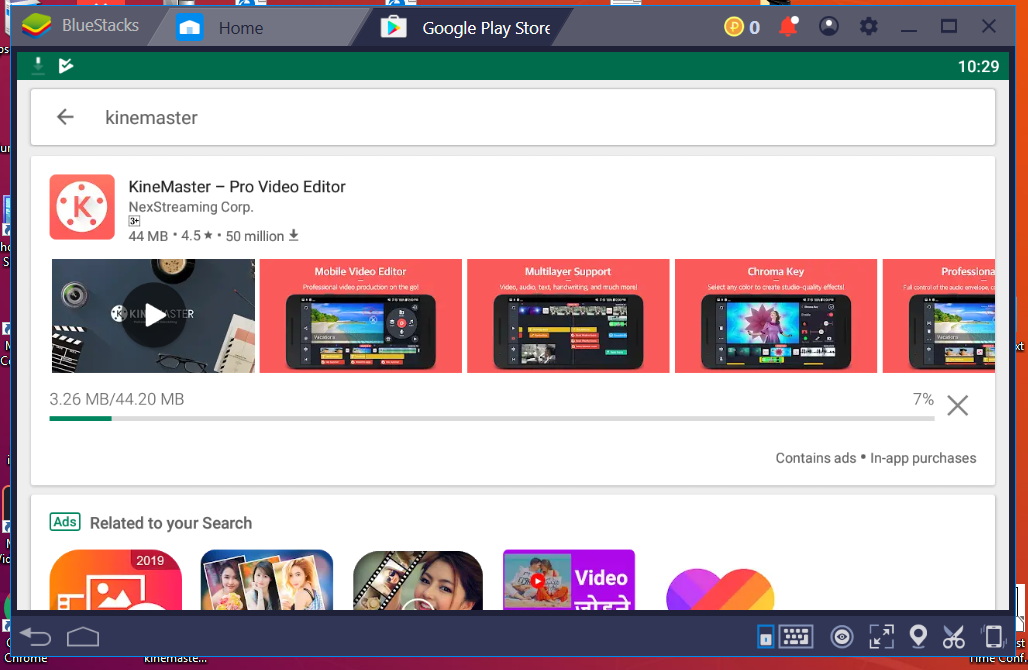1028x670 pixels.
Task: Click the Ads badge label
Action: tap(65, 522)
